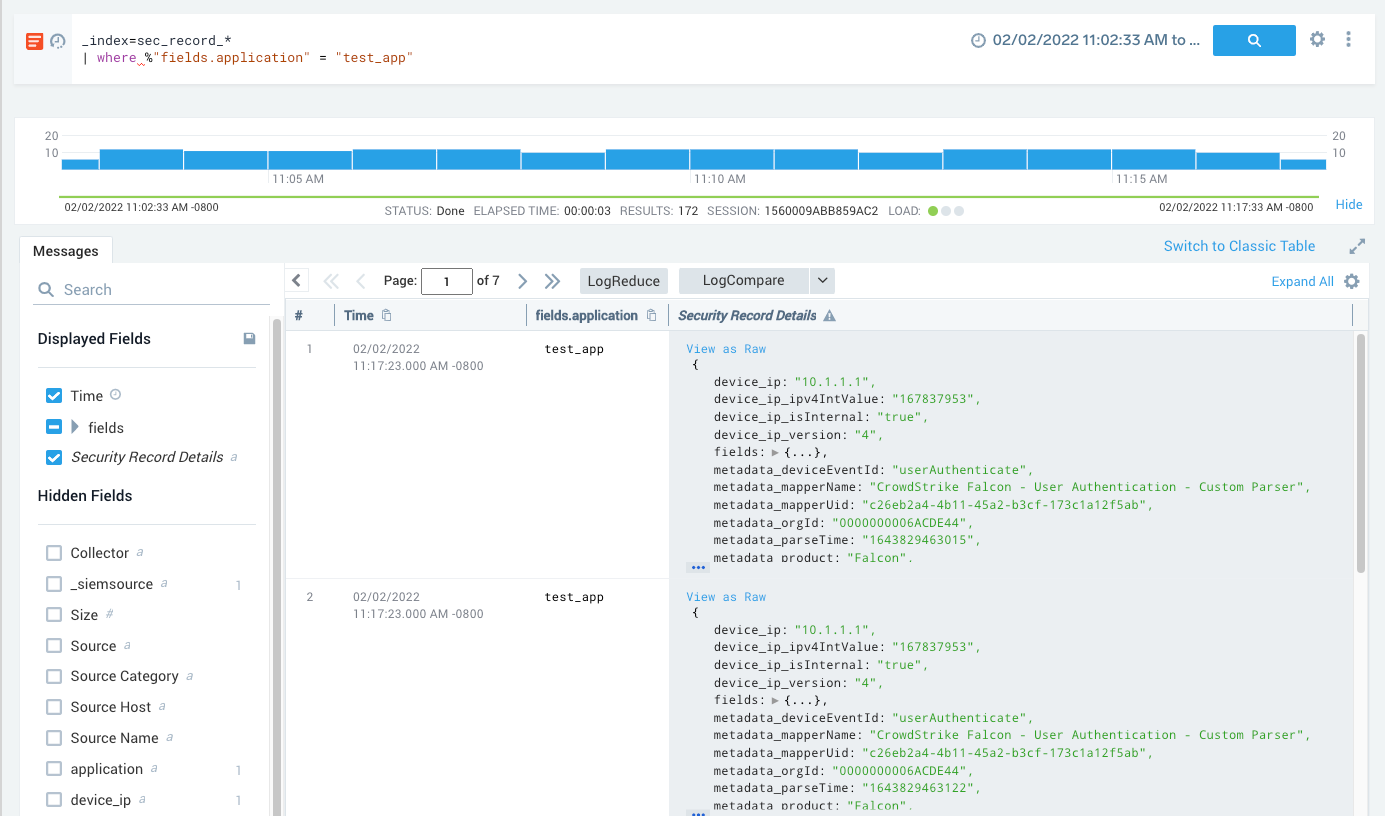Screen dimensions: 1385x816
Task: Expand the fields object in first record
Action: click(775, 453)
